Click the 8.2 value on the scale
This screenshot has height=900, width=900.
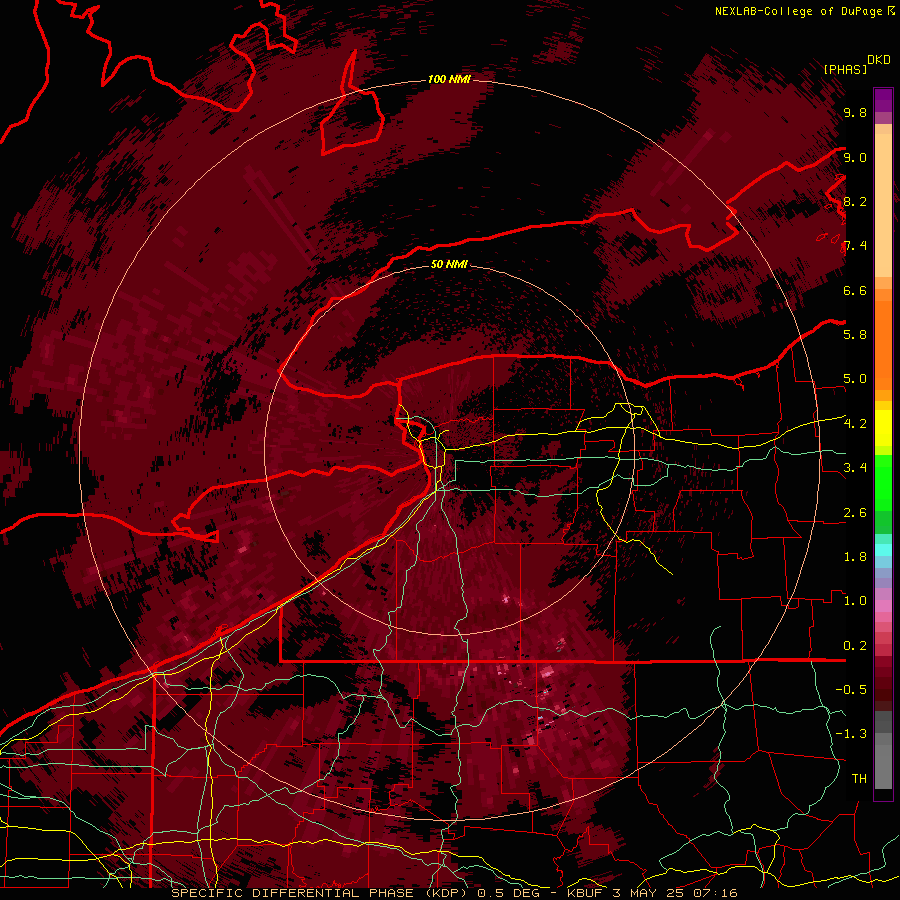click(855, 202)
